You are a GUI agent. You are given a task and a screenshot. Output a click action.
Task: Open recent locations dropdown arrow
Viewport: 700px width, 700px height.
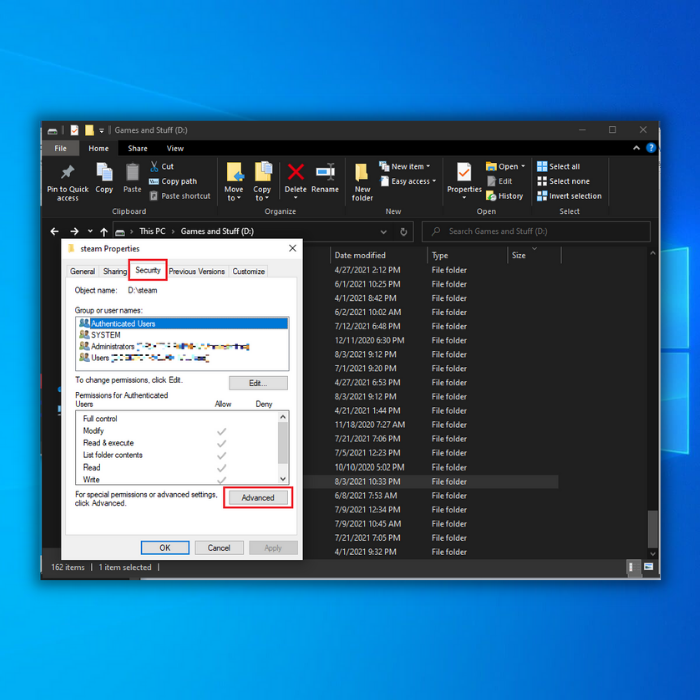[90, 231]
